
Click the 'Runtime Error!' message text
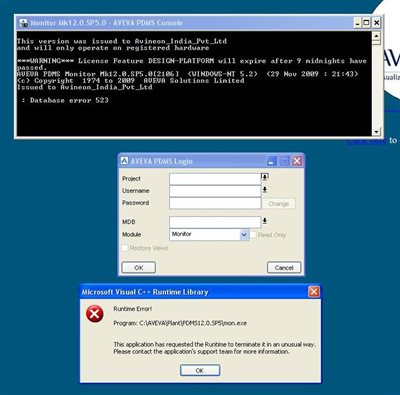[133, 309]
